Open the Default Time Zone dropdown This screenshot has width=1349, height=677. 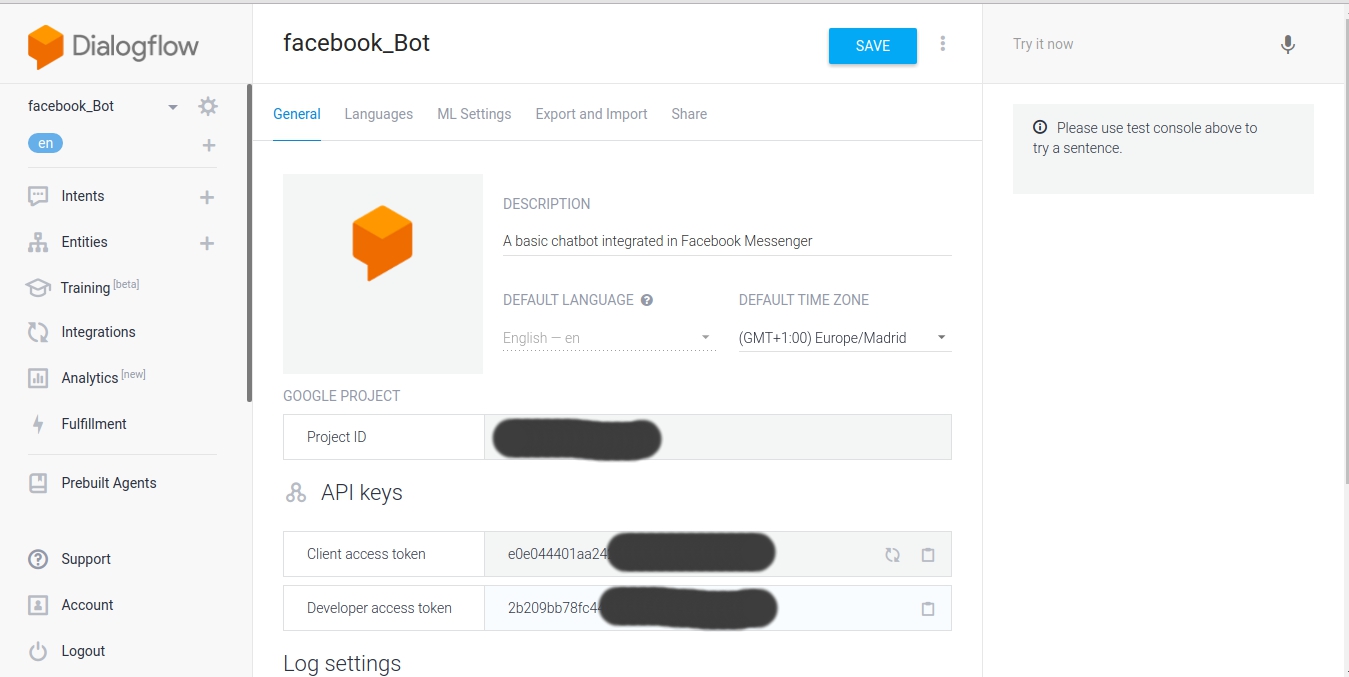click(x=844, y=338)
